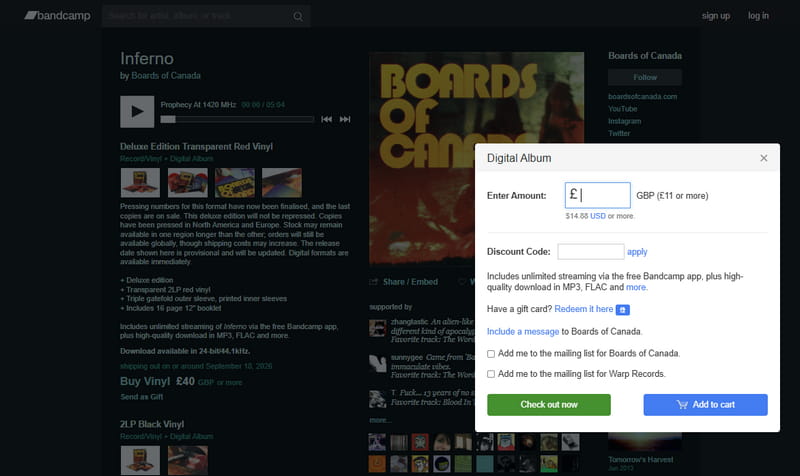Enable mailing list for Warp Records

tap(491, 374)
